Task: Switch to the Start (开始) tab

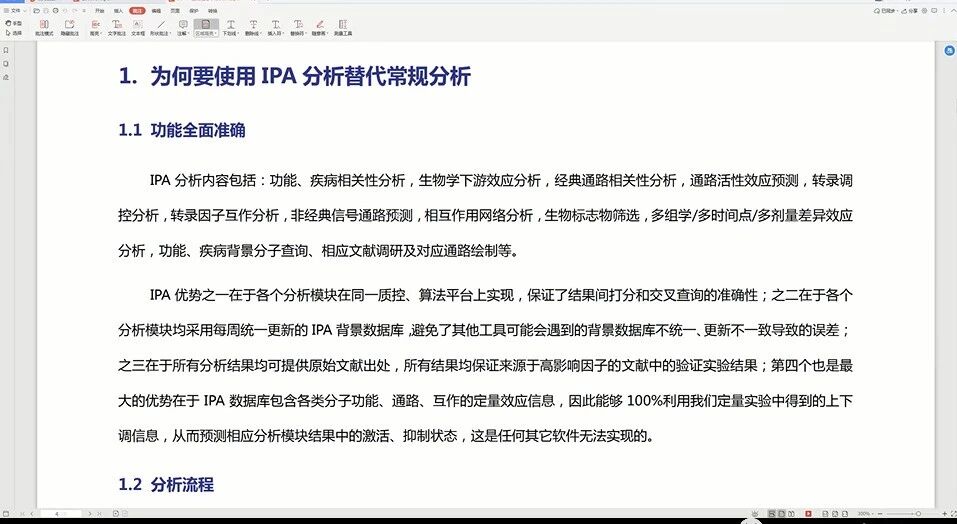Action: [99, 10]
